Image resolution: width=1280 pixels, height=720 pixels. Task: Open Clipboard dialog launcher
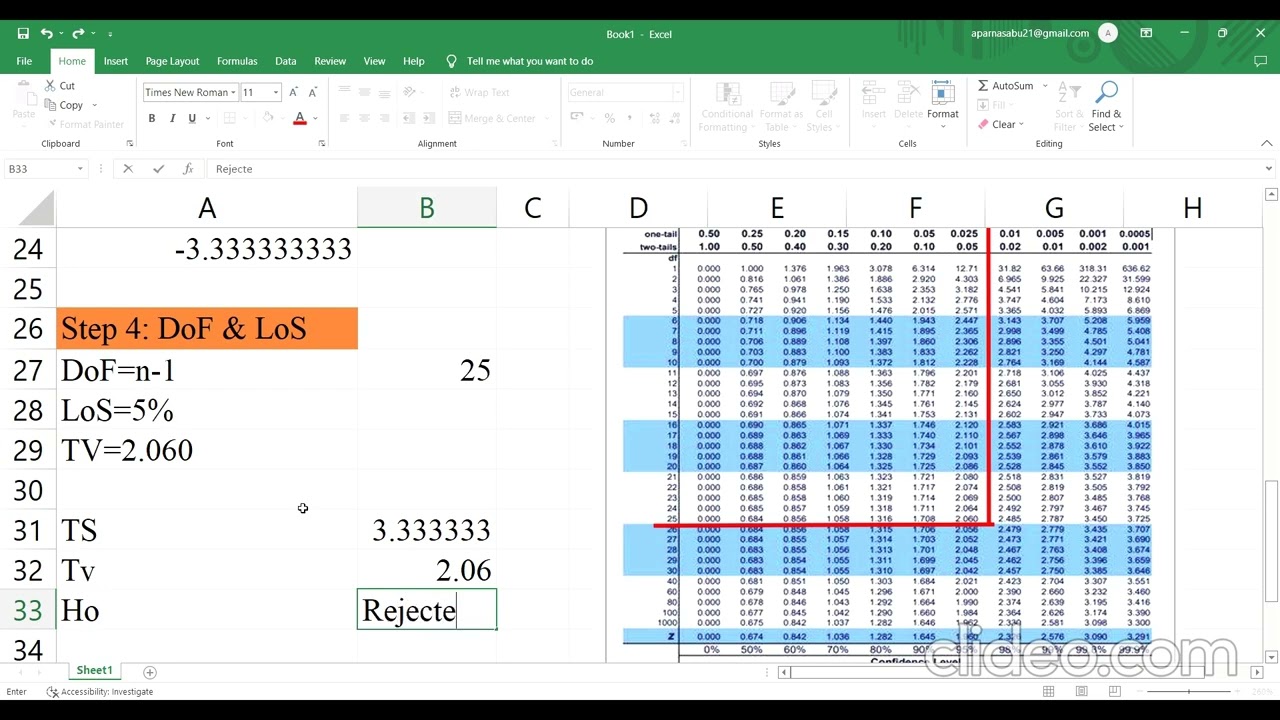(129, 144)
